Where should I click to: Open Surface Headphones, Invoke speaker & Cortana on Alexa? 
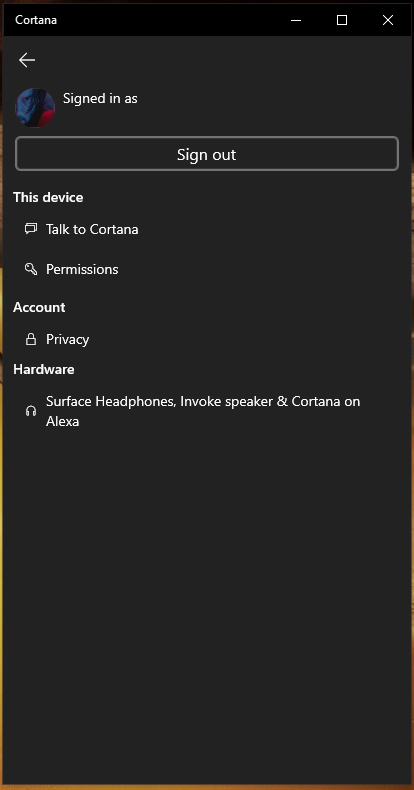pos(207,411)
